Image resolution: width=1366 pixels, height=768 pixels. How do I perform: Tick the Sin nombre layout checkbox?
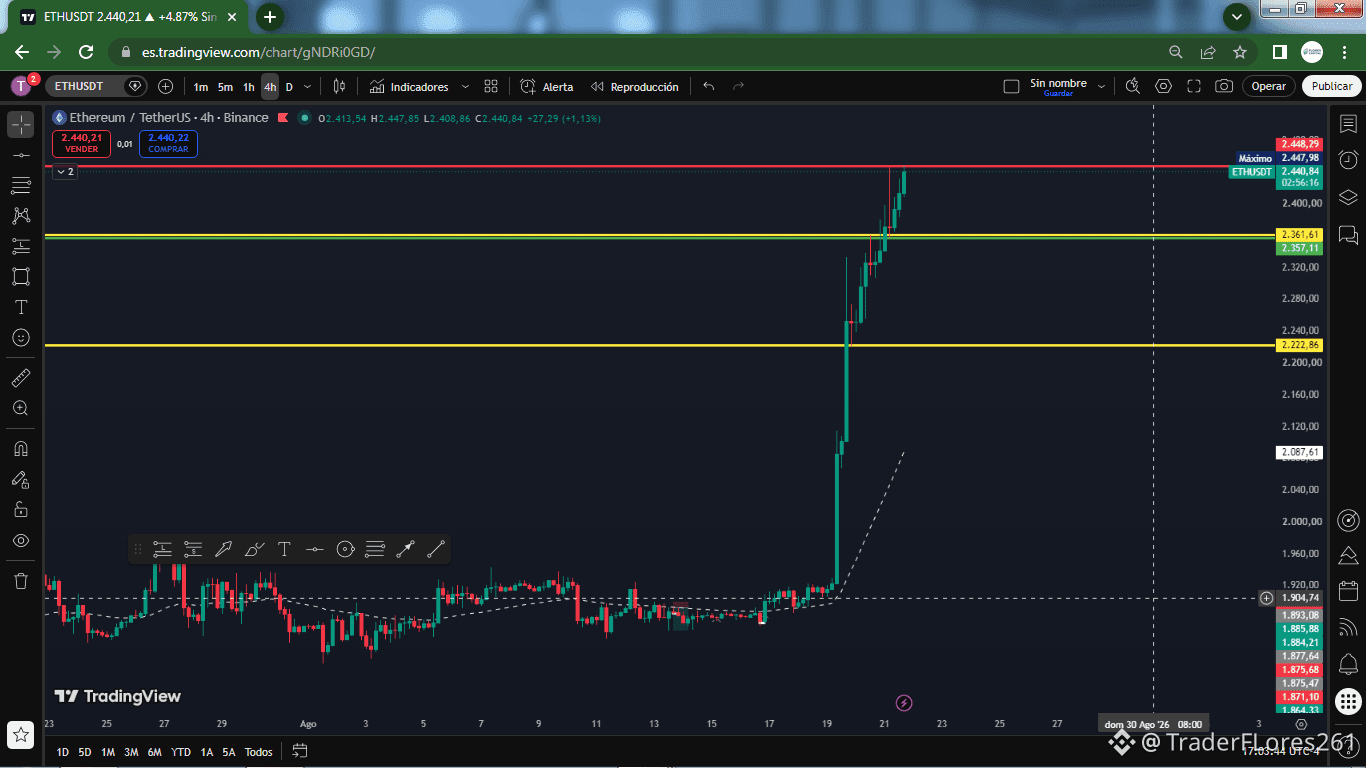pos(1011,87)
